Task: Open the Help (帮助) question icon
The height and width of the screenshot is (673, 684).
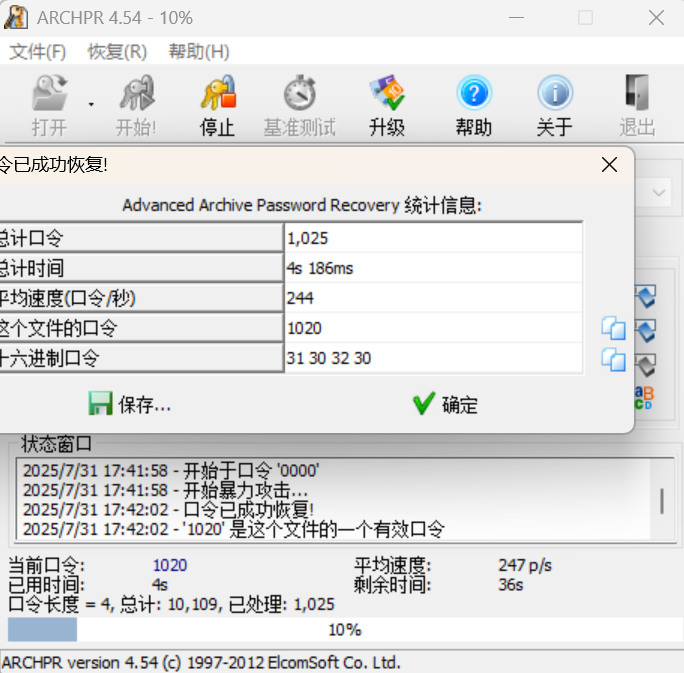Action: (x=474, y=93)
